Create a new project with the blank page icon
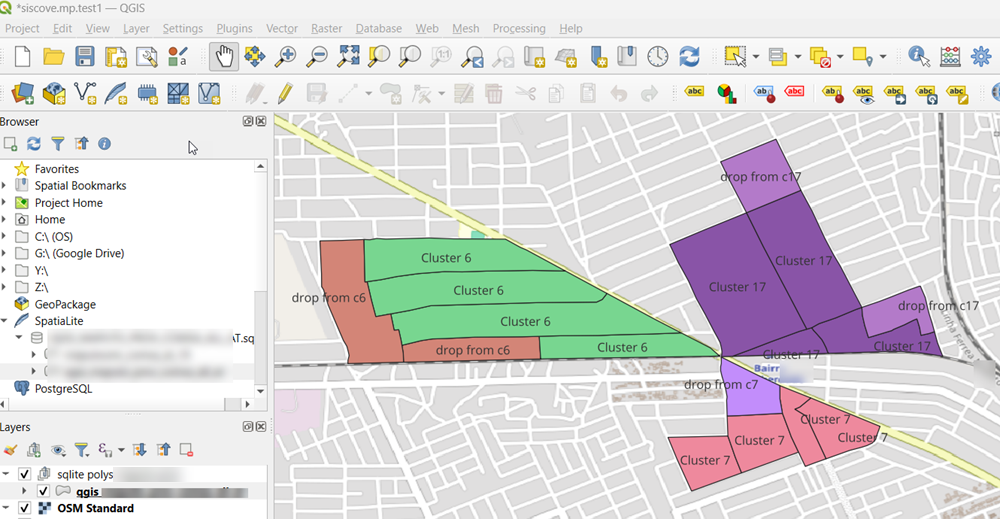Screen dimensions: 1000x519 pyautogui.click(x=22, y=57)
